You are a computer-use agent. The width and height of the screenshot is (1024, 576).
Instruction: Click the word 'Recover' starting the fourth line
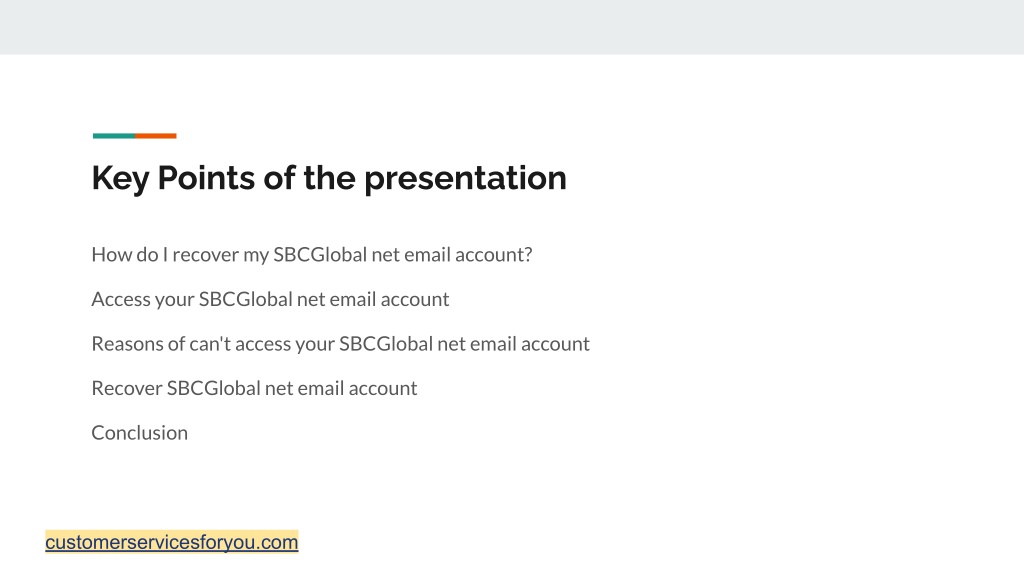127,388
